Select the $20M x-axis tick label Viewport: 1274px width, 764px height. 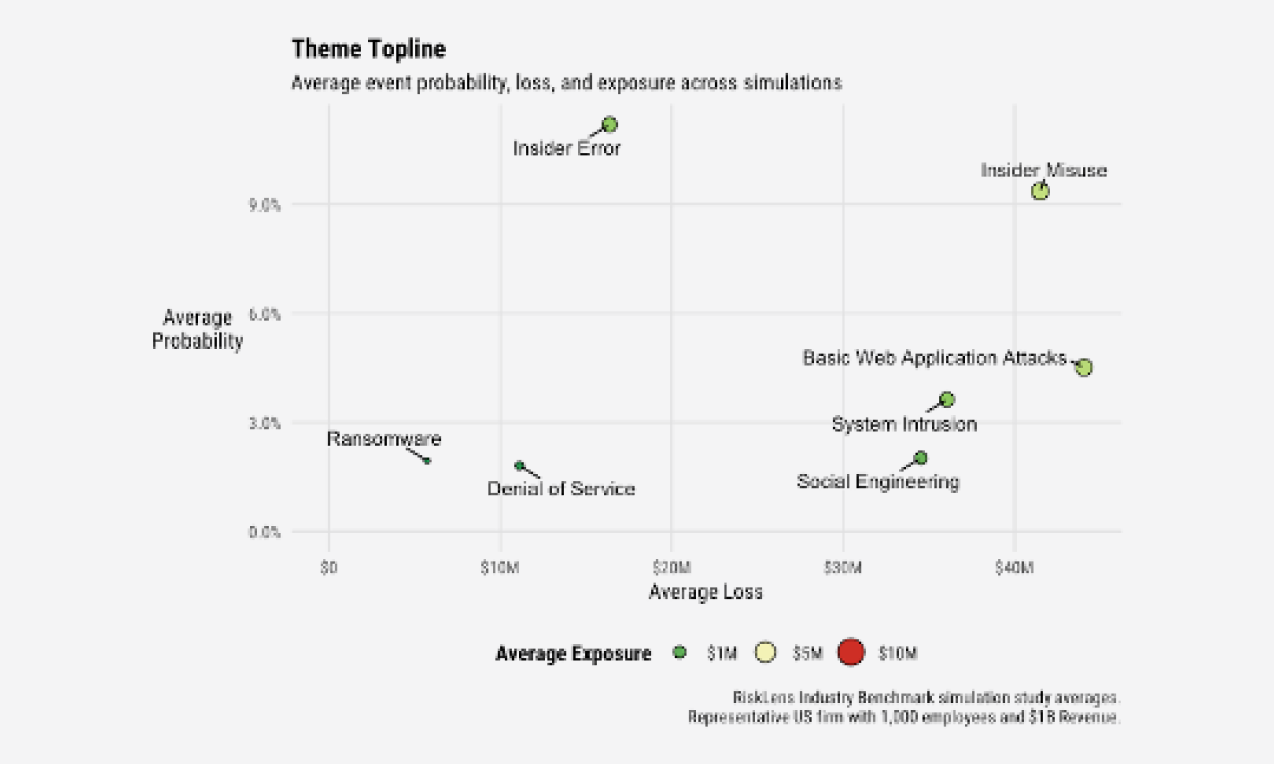(671, 568)
